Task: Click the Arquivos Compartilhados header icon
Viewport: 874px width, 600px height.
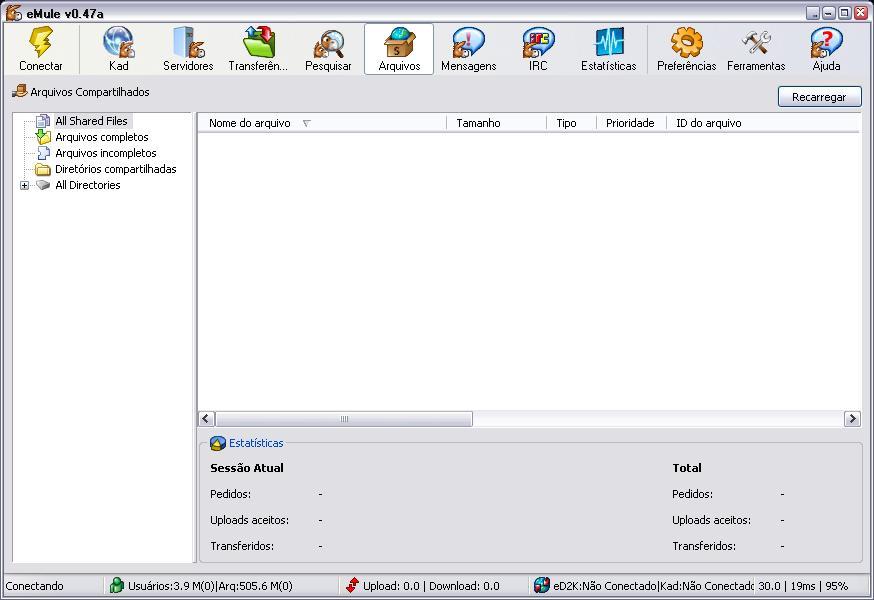Action: [20, 91]
